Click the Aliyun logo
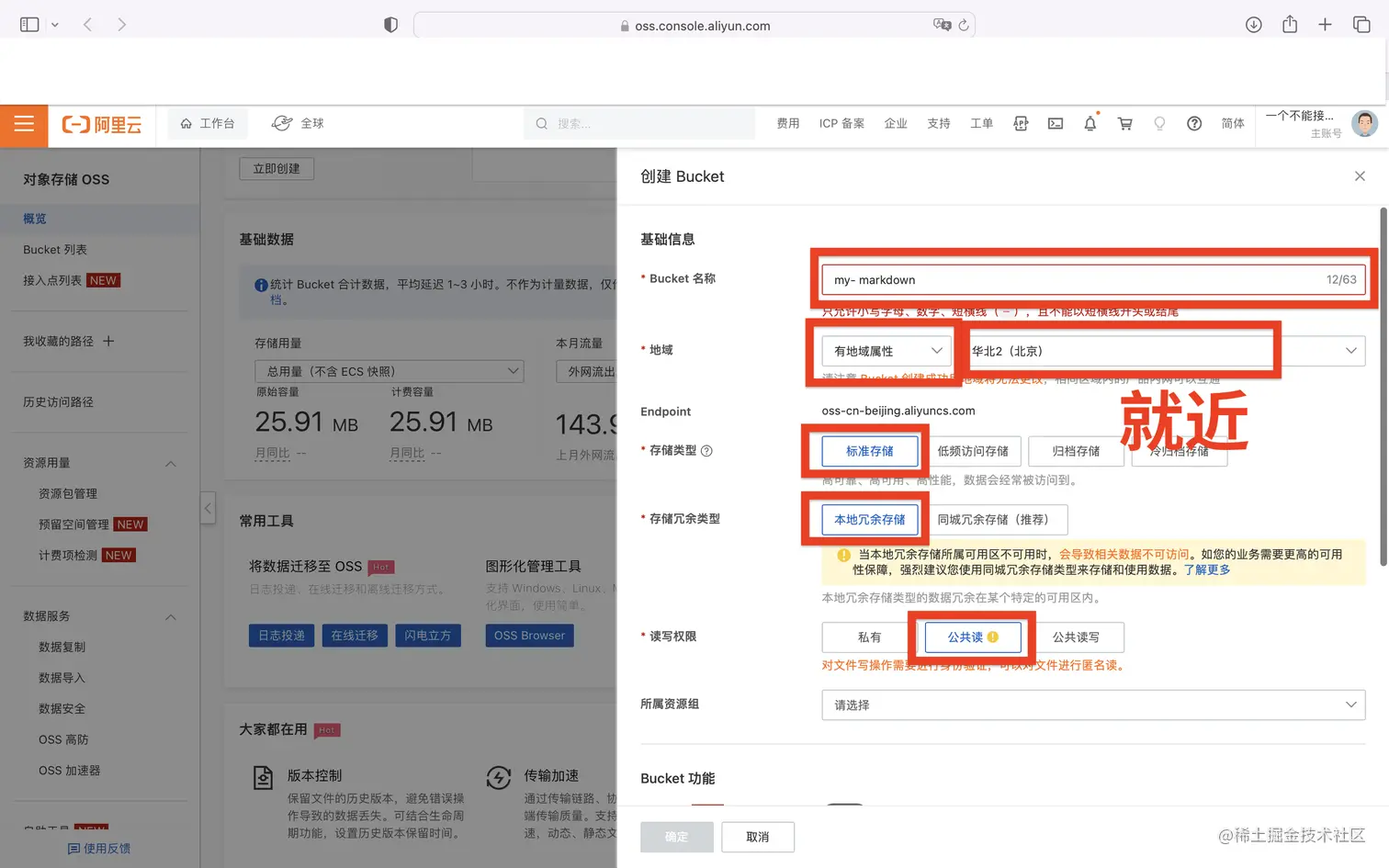 tap(101, 124)
